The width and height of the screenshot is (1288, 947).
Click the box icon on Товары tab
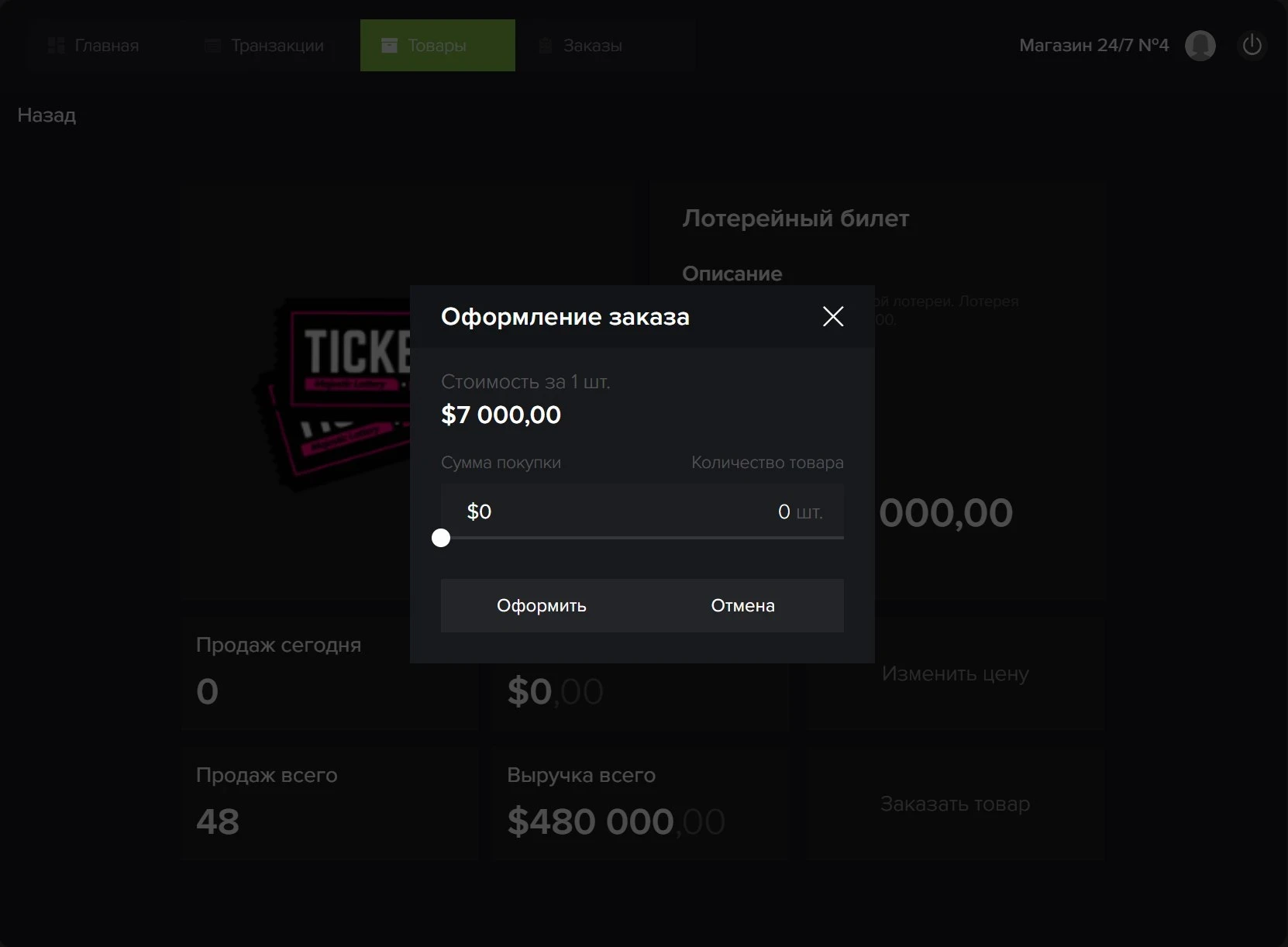pyautogui.click(x=389, y=46)
